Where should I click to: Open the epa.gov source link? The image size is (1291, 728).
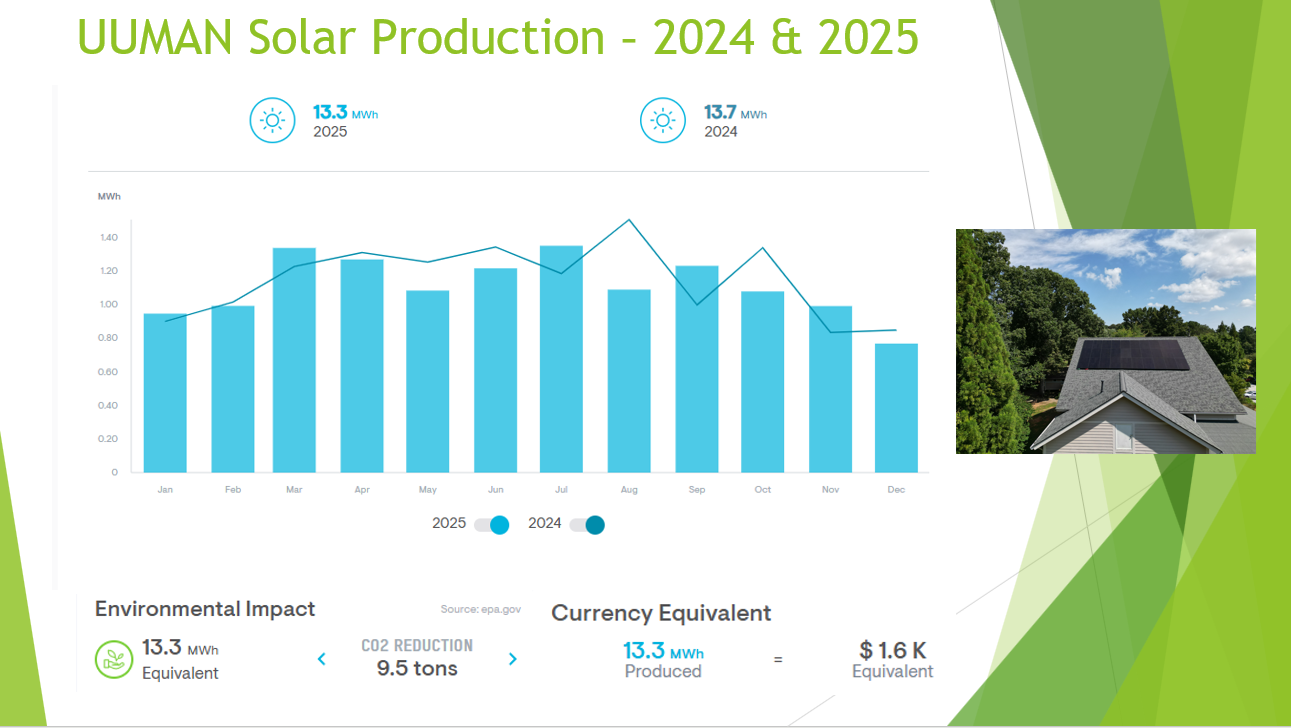[x=480, y=609]
